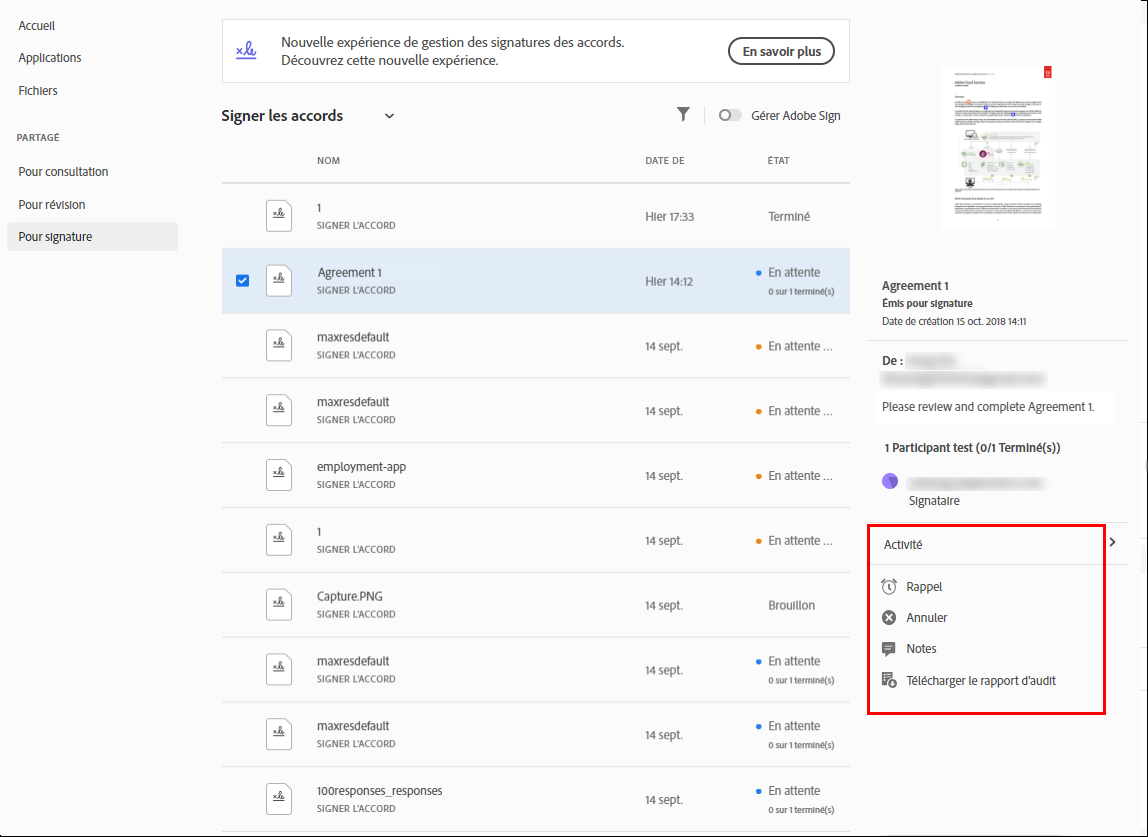Open Pour consultation in the sidebar
Viewport: 1148px width, 837px height.
click(63, 172)
